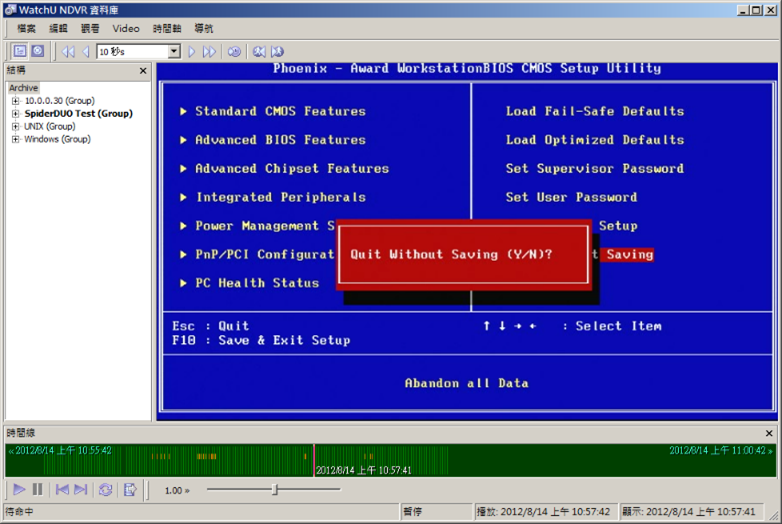Viewport: 782px width, 524px height.
Task: Select the UNIX (Group) tree item
Action: [x=49, y=127]
